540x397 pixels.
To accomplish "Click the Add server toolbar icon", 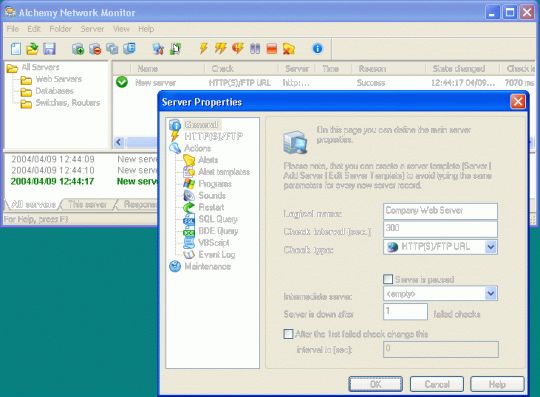I will [x=78, y=49].
